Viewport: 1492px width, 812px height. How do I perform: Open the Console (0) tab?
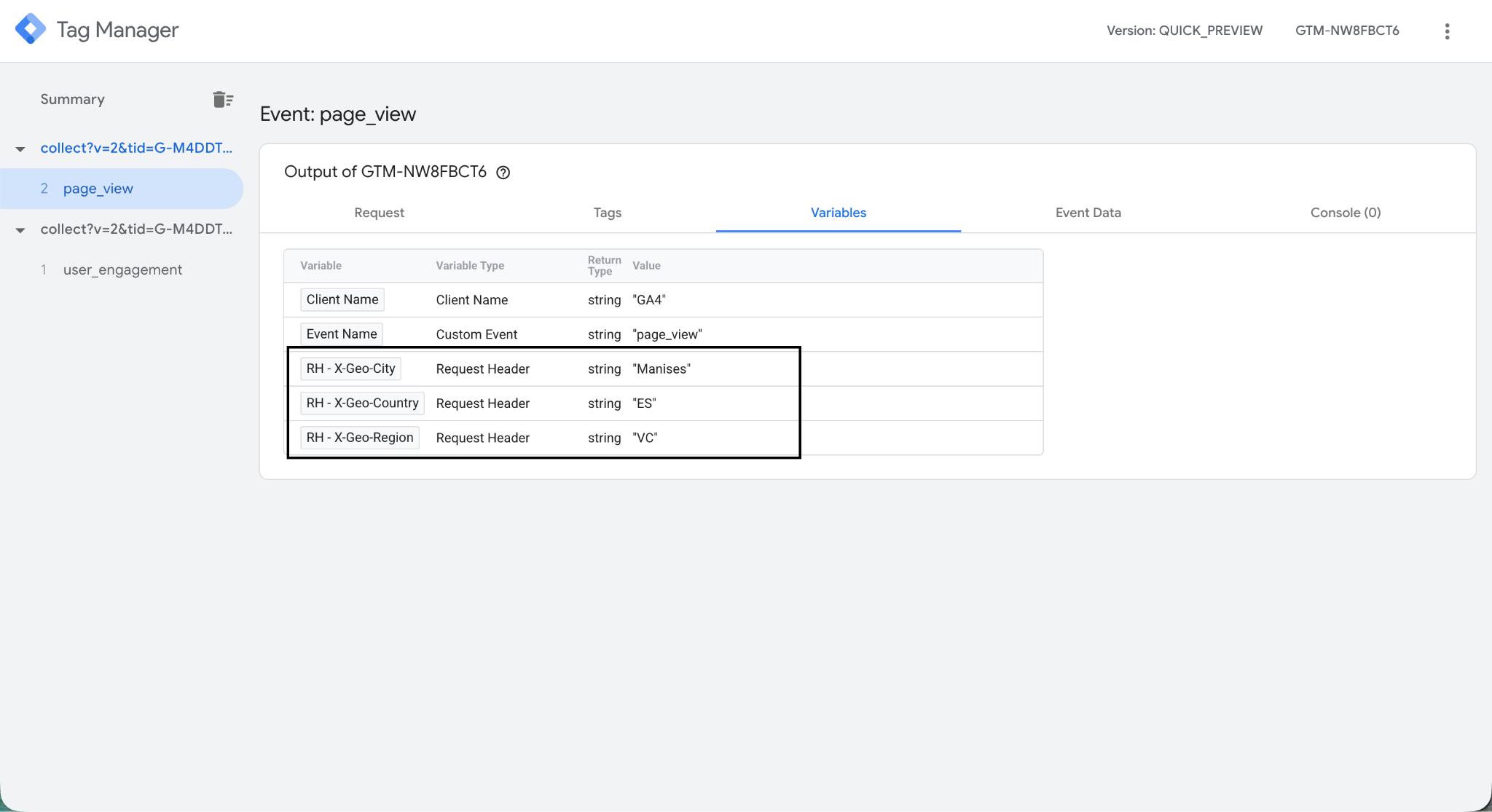pyautogui.click(x=1345, y=213)
